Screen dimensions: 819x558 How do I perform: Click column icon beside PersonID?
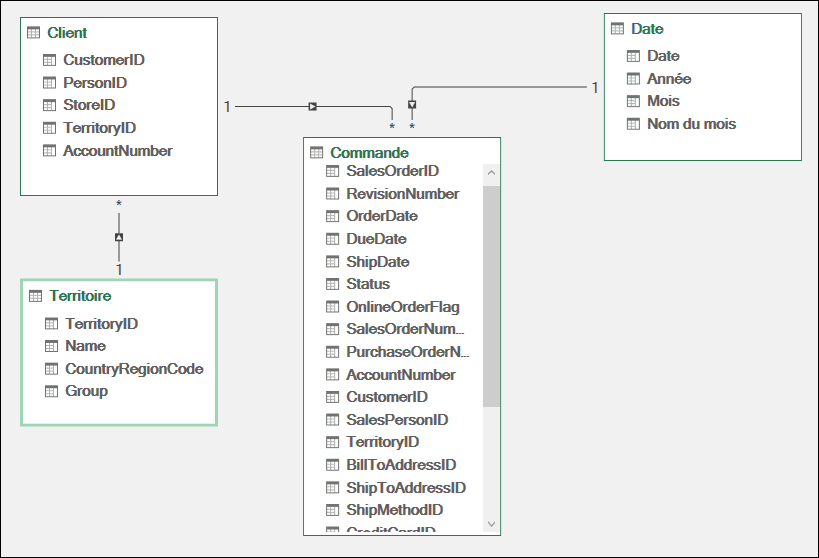click(x=49, y=83)
